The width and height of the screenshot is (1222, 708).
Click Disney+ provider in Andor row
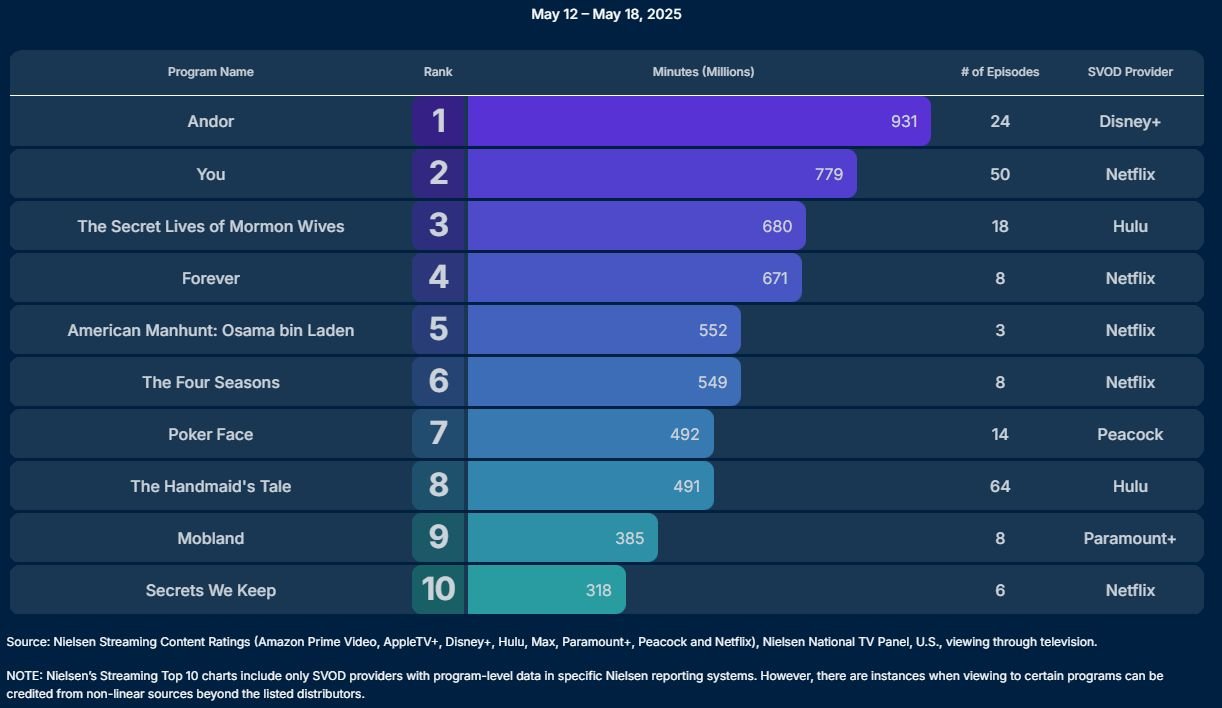point(1130,121)
